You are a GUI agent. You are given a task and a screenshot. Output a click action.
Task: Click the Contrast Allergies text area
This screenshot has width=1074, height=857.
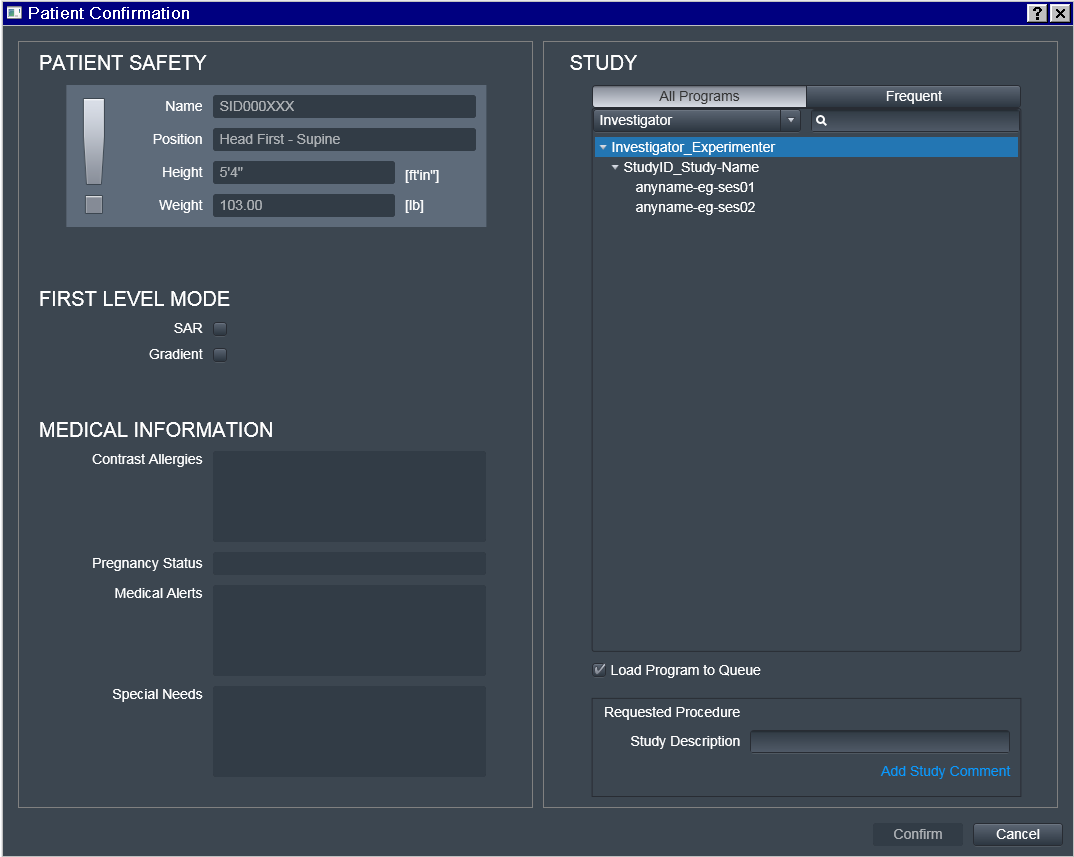click(x=349, y=497)
